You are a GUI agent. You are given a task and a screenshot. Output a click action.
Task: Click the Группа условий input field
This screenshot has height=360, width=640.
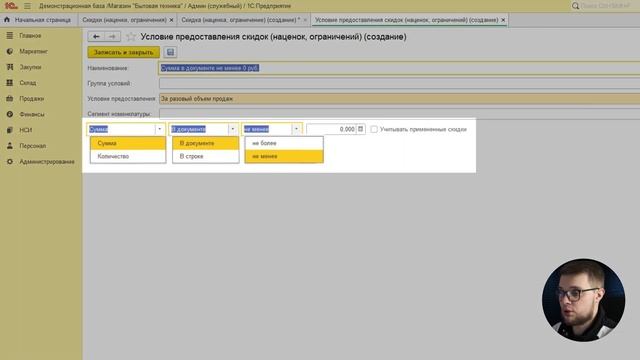tap(399, 83)
